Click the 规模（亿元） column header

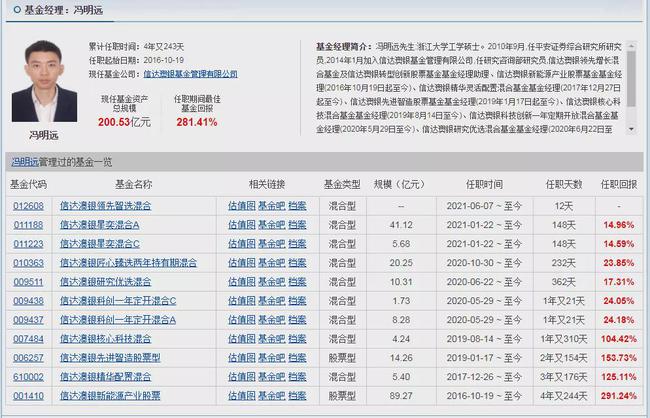399,185
